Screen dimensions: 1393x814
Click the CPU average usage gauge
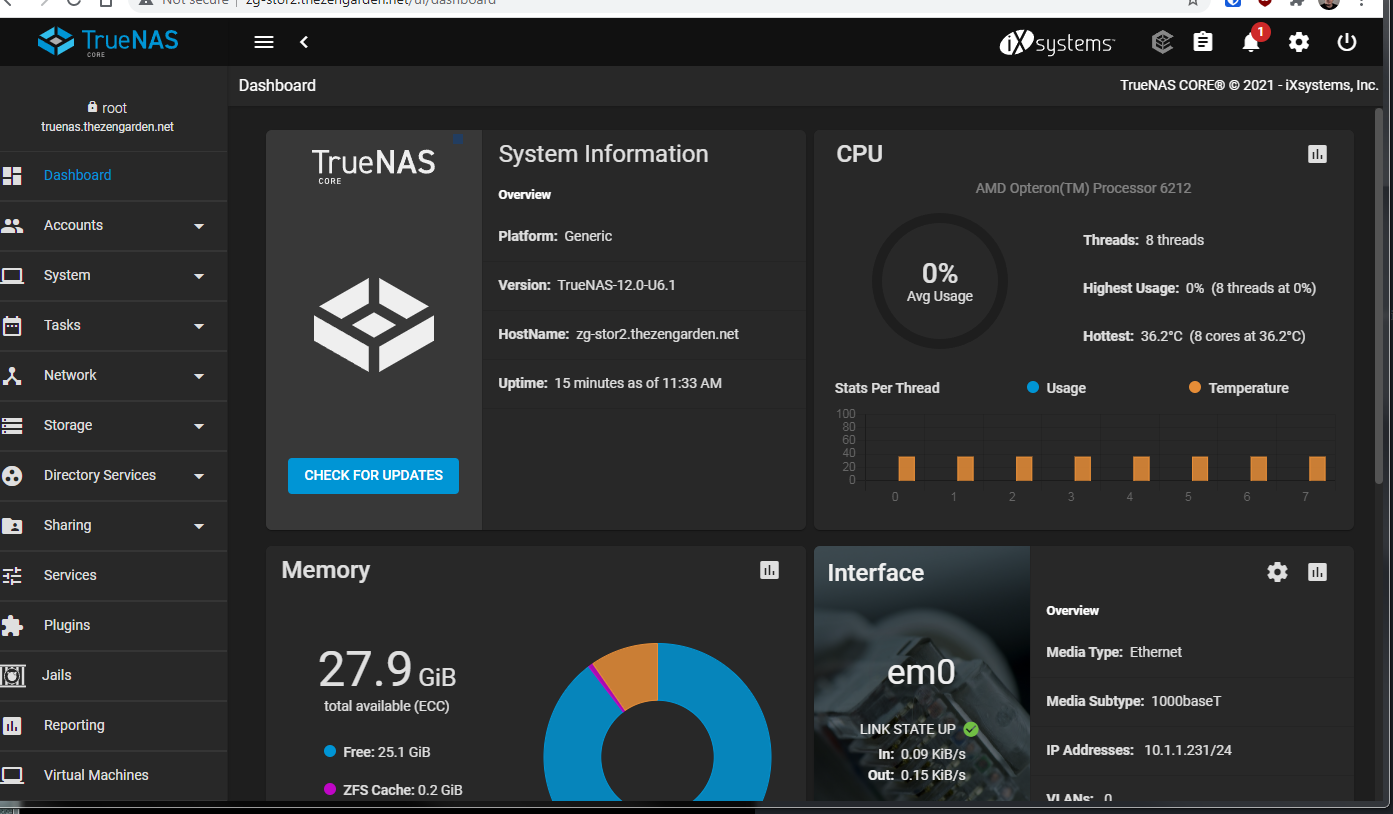click(x=940, y=281)
